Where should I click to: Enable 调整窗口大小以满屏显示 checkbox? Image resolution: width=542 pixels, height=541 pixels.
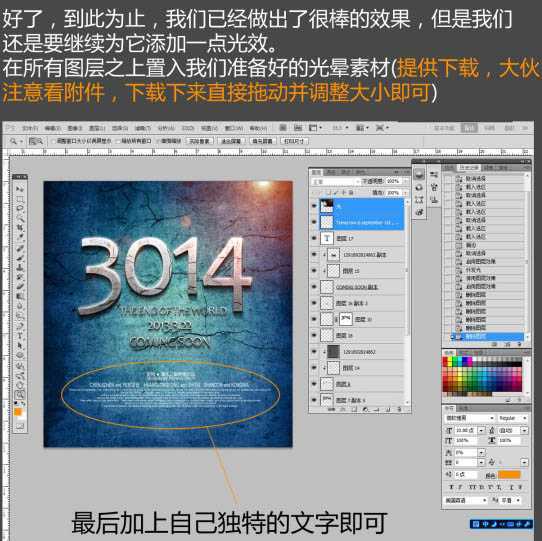54,141
